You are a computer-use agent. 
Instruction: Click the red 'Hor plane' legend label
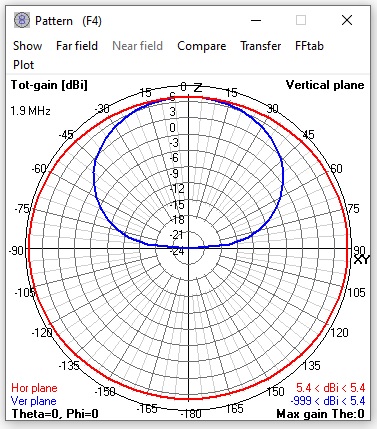(x=34, y=388)
